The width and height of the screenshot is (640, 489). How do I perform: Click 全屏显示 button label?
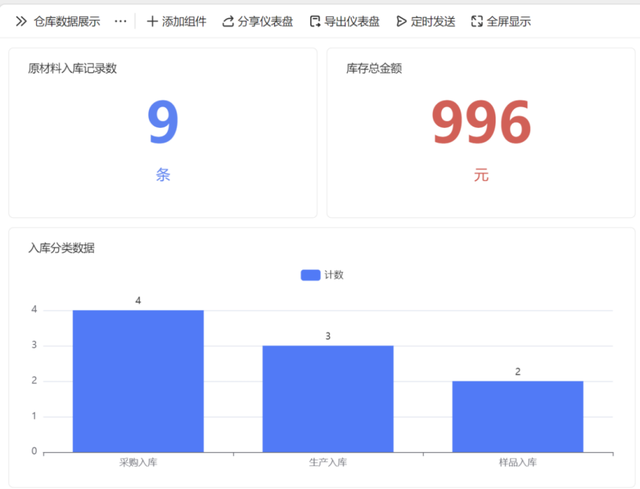[x=509, y=21]
